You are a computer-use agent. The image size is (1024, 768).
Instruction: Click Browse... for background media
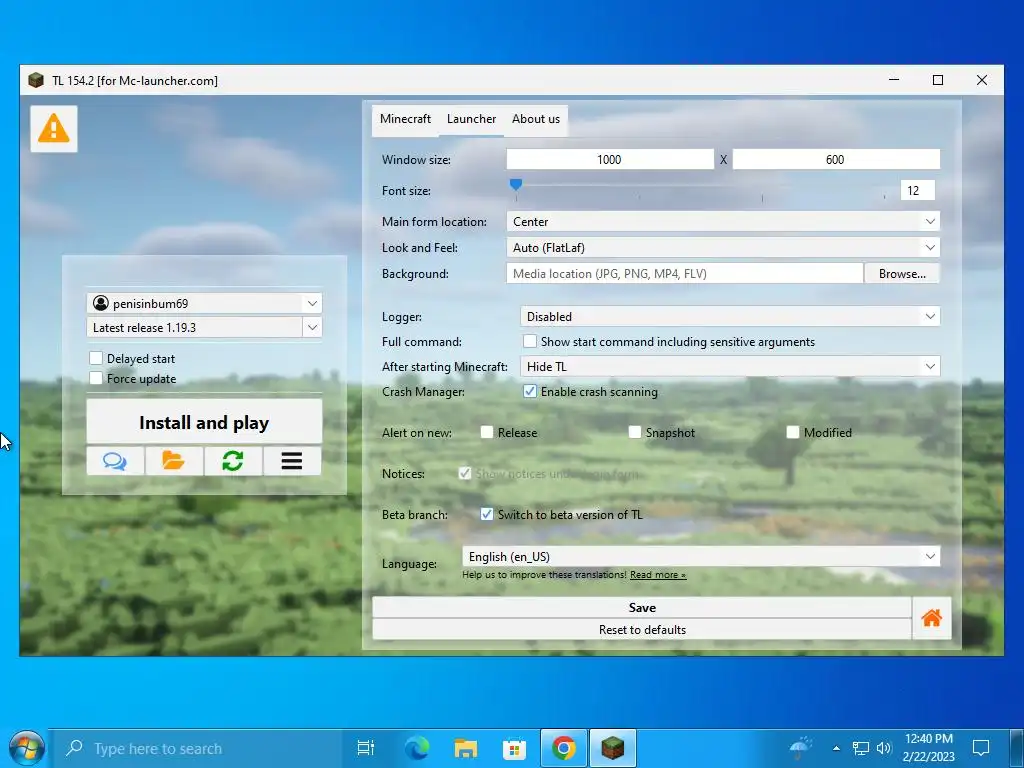(x=902, y=274)
